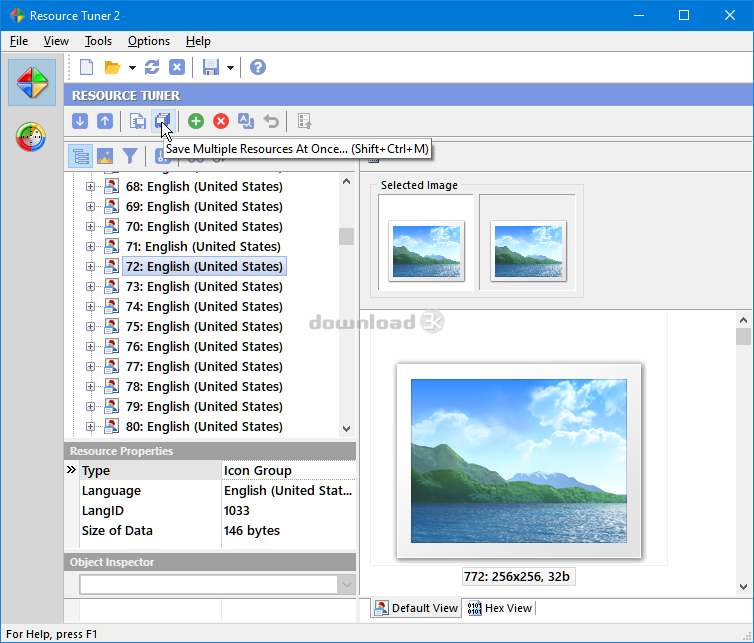Select tree item 79: English (United States)
This screenshot has height=643, width=754.
tap(204, 407)
